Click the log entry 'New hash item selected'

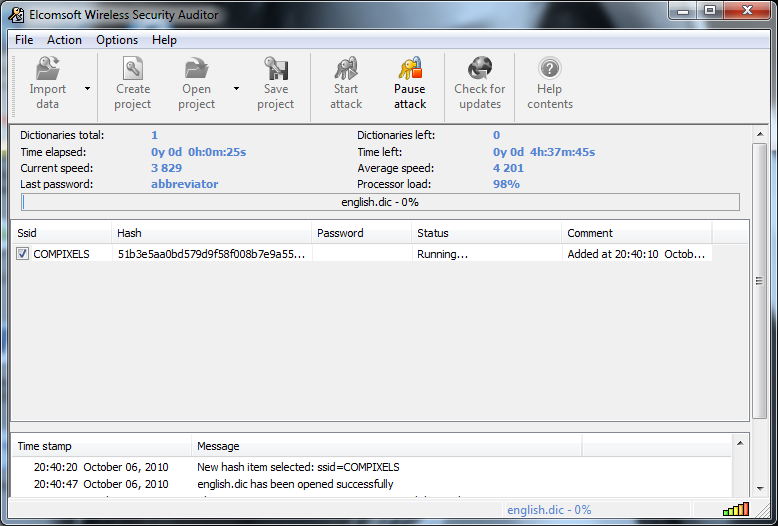point(298,467)
